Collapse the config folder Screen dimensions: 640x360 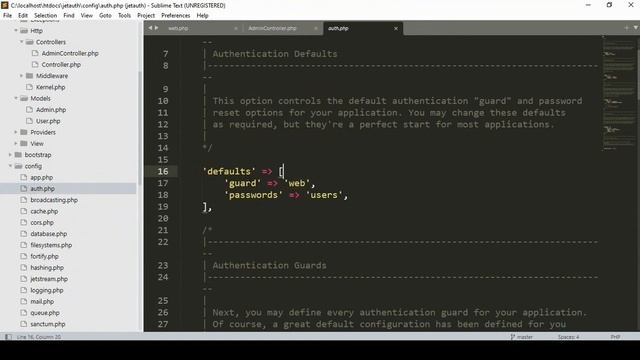(10, 166)
